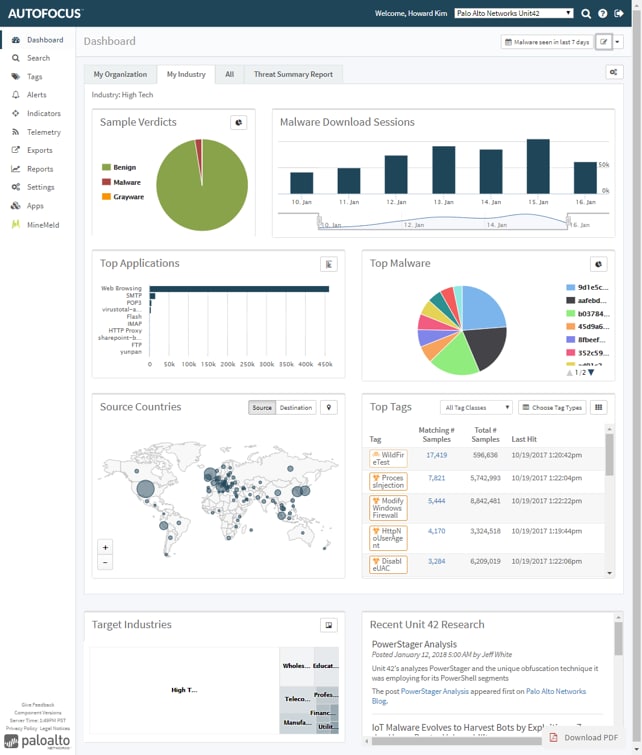Click the Indicators sidebar icon
The image size is (642, 755).
click(16, 114)
